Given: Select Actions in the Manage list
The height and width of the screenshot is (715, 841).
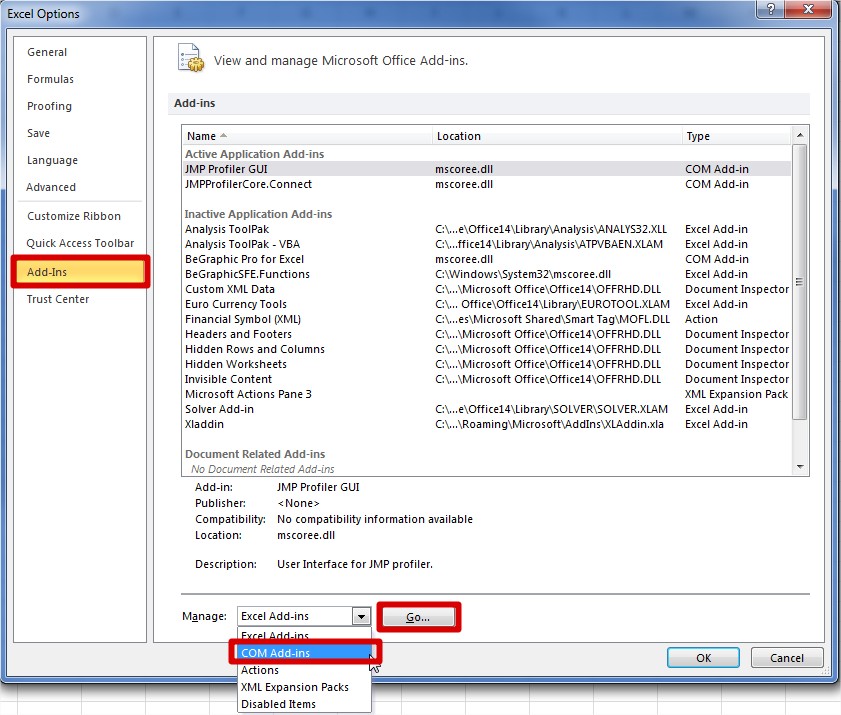Looking at the screenshot, I should 260,670.
